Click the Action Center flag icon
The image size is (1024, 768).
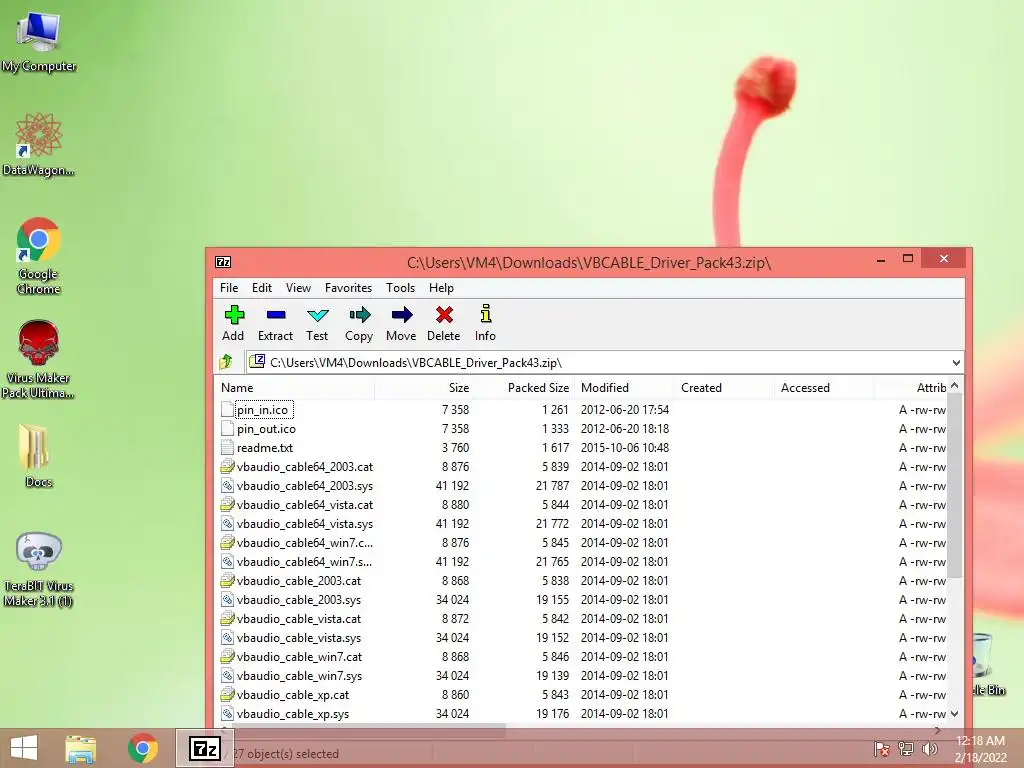point(881,749)
